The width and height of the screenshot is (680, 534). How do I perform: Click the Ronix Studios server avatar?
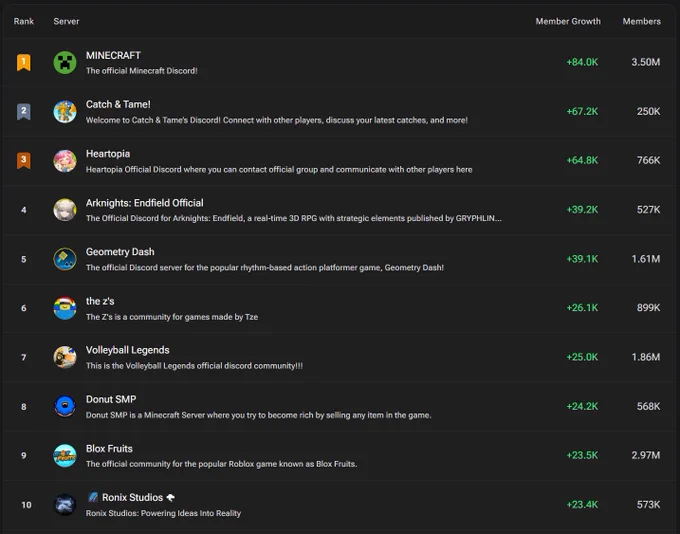(65, 505)
